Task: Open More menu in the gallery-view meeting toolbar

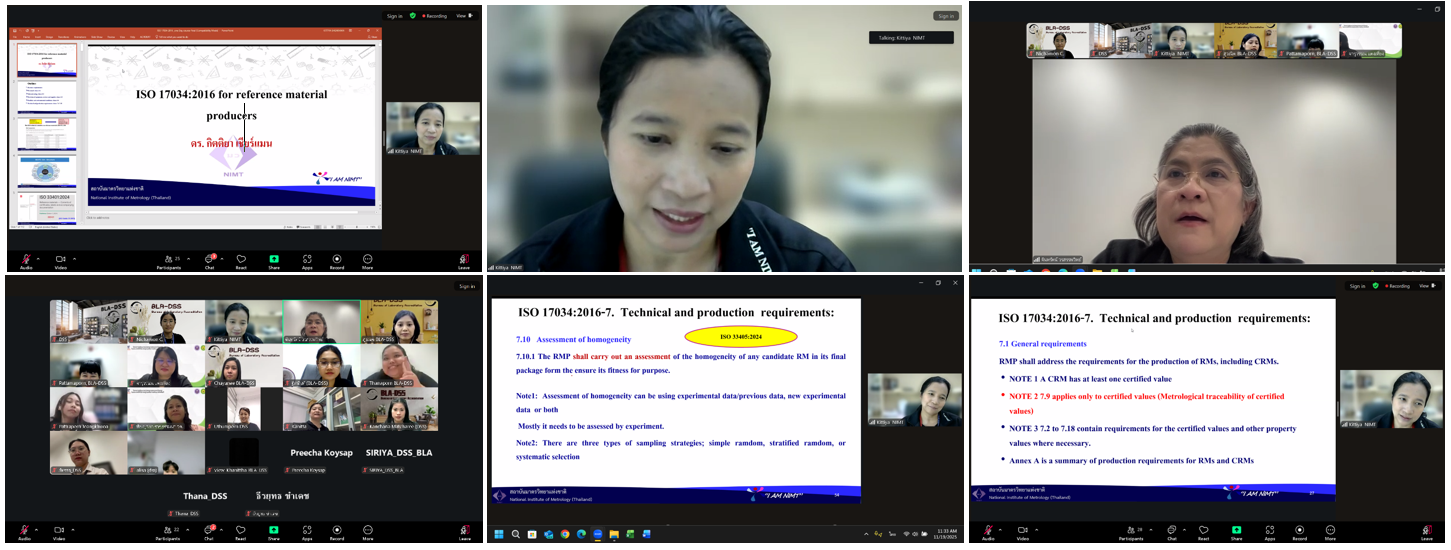Action: coord(367,529)
